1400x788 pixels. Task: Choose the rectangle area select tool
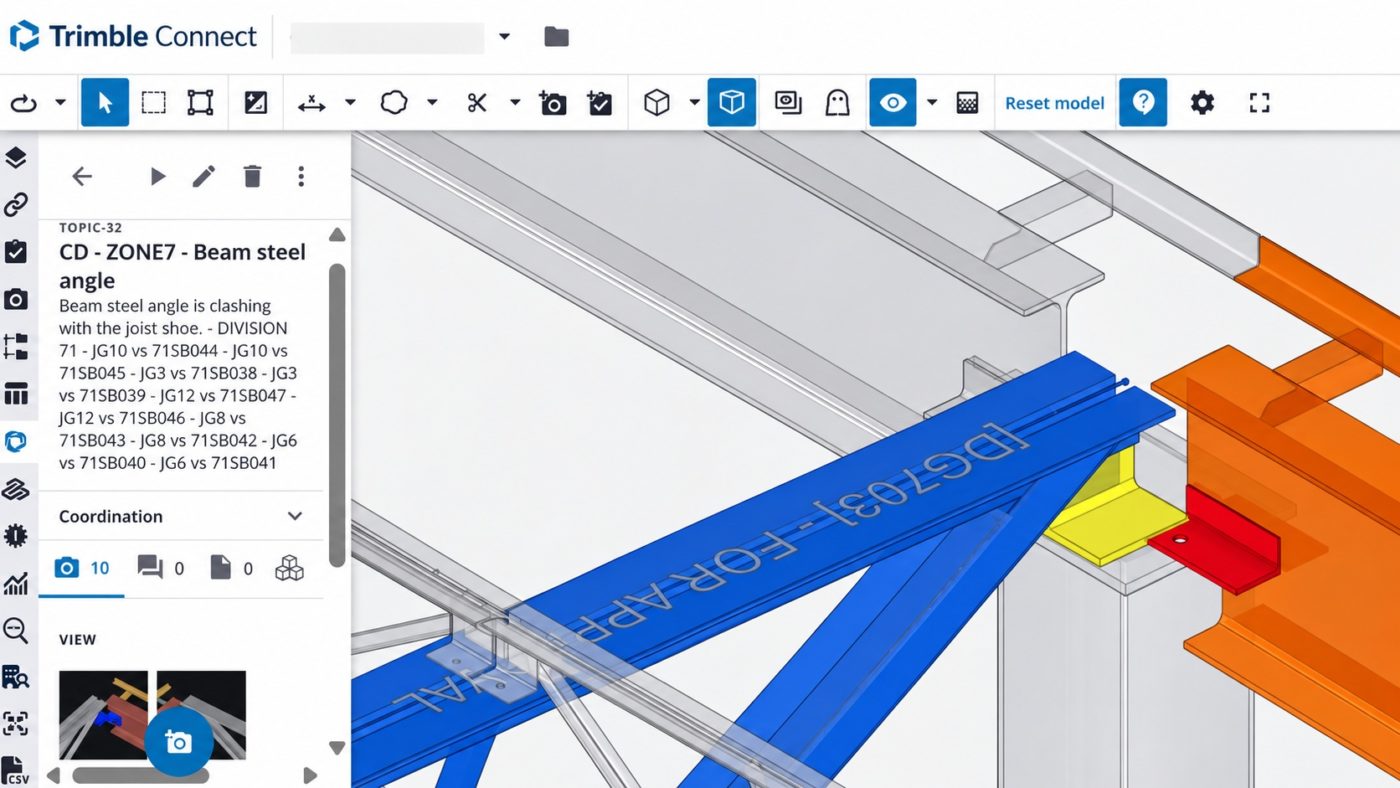point(153,102)
